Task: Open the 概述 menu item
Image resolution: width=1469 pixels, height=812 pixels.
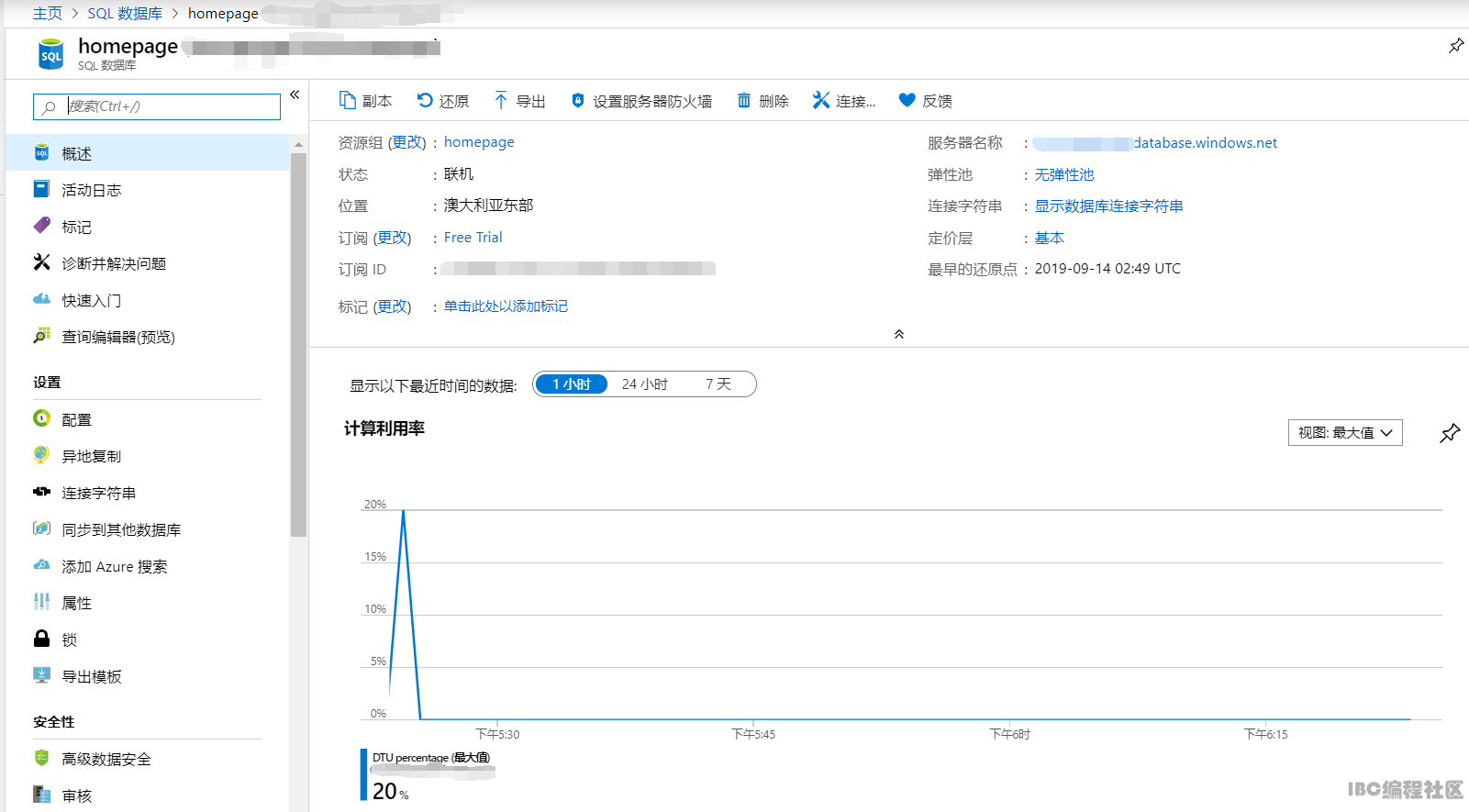Action: pyautogui.click(x=147, y=153)
